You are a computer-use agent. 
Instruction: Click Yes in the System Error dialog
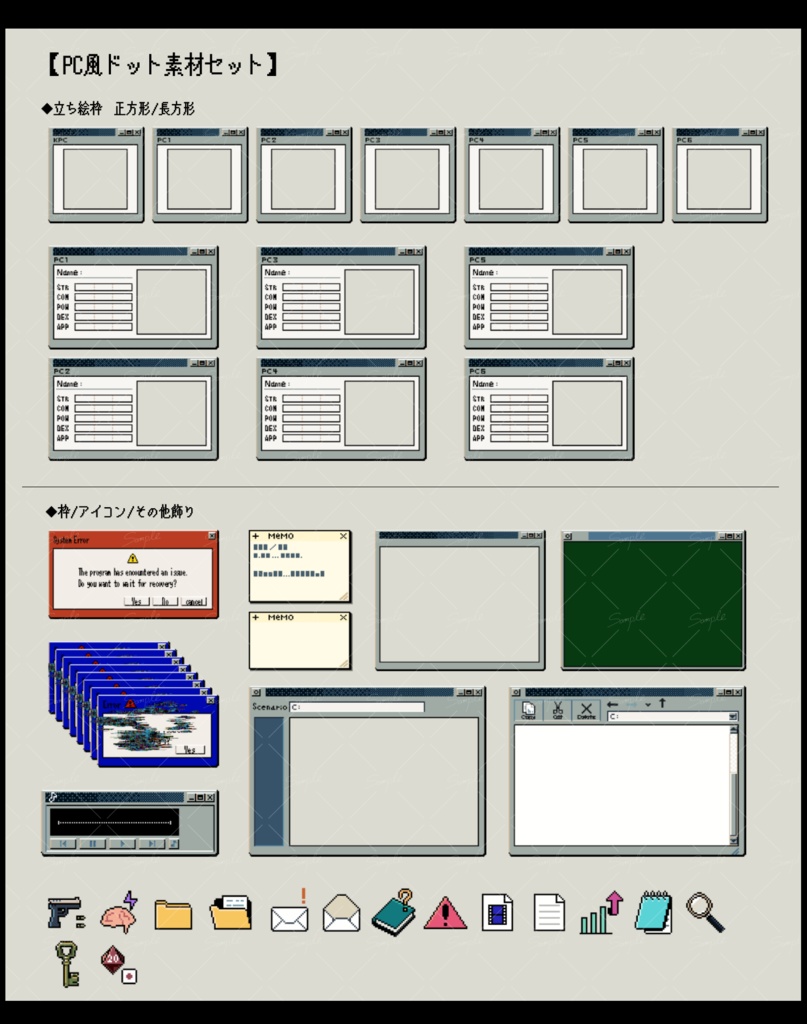coord(136,602)
